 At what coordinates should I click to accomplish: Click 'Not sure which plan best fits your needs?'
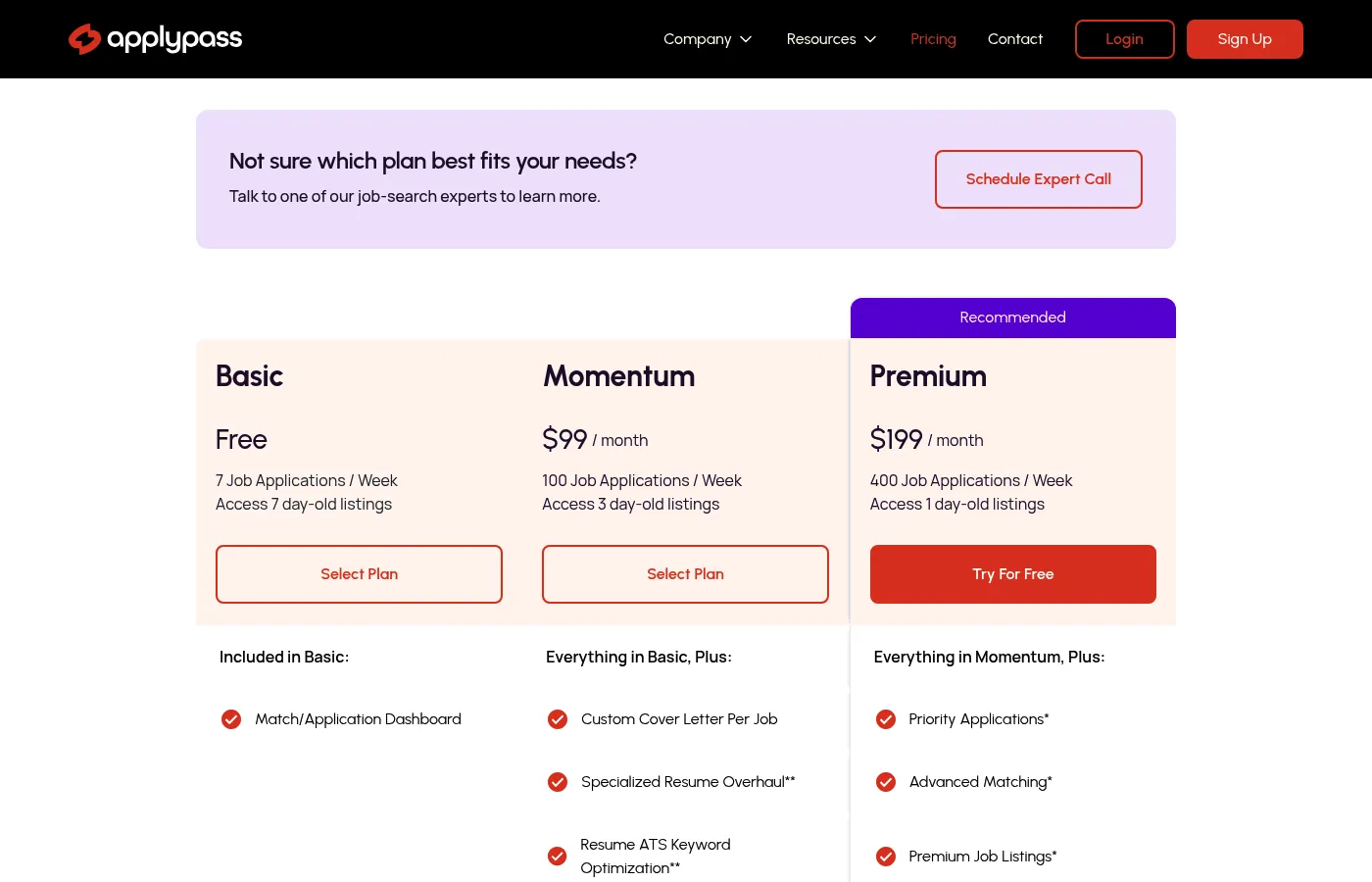(433, 162)
